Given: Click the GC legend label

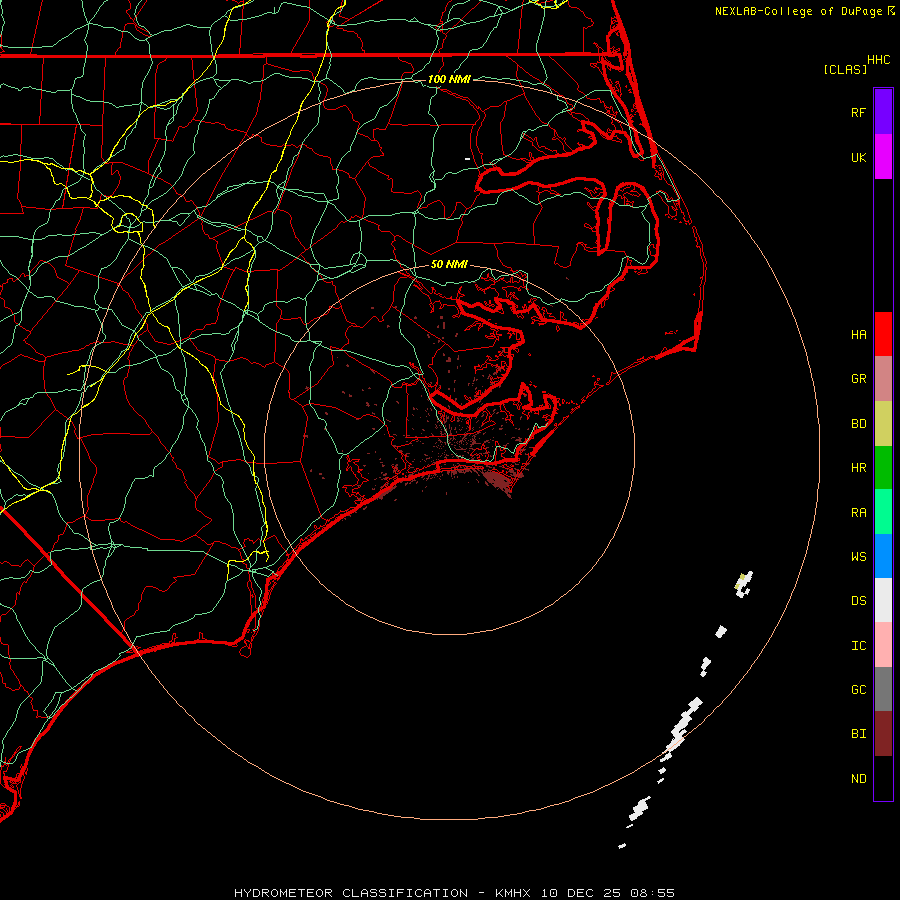Looking at the screenshot, I should click(x=858, y=690).
